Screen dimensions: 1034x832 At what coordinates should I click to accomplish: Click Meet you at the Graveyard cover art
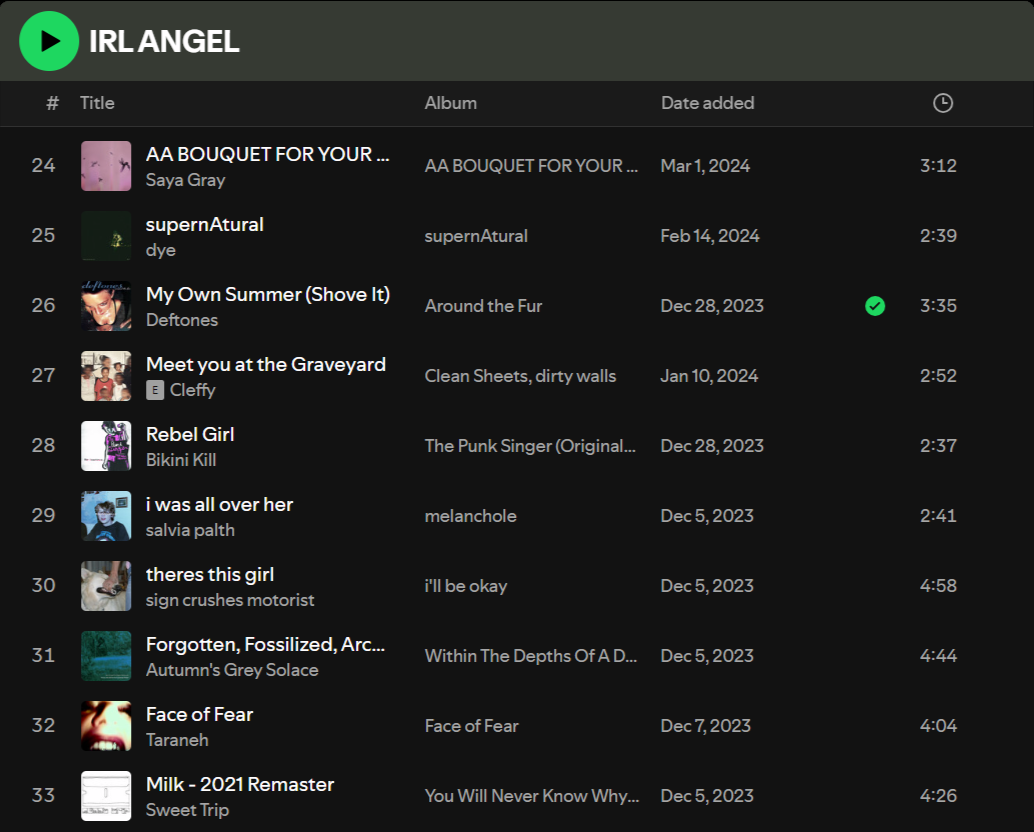106,376
